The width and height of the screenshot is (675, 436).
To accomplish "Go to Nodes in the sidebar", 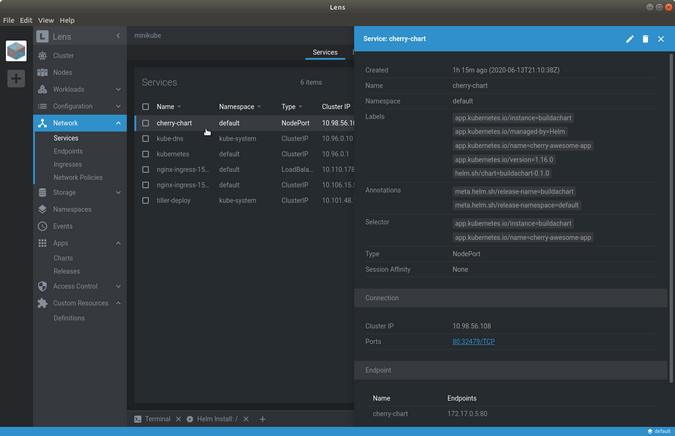I will coord(63,72).
